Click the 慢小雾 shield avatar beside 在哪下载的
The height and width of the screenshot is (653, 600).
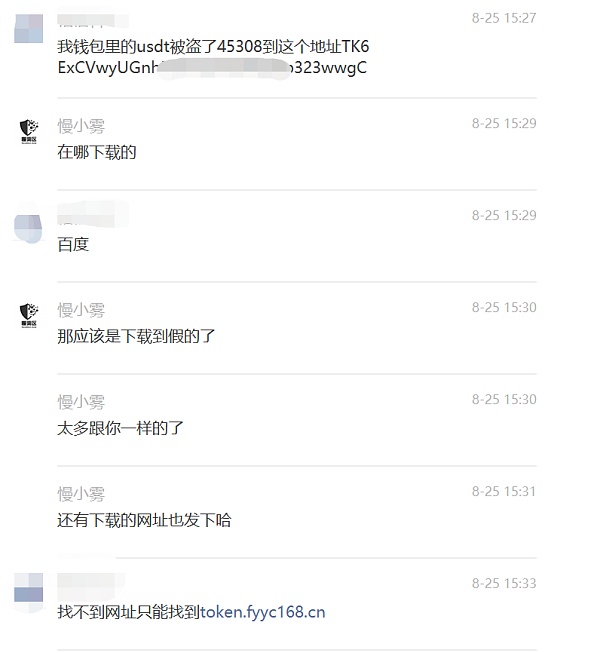pyautogui.click(x=29, y=131)
